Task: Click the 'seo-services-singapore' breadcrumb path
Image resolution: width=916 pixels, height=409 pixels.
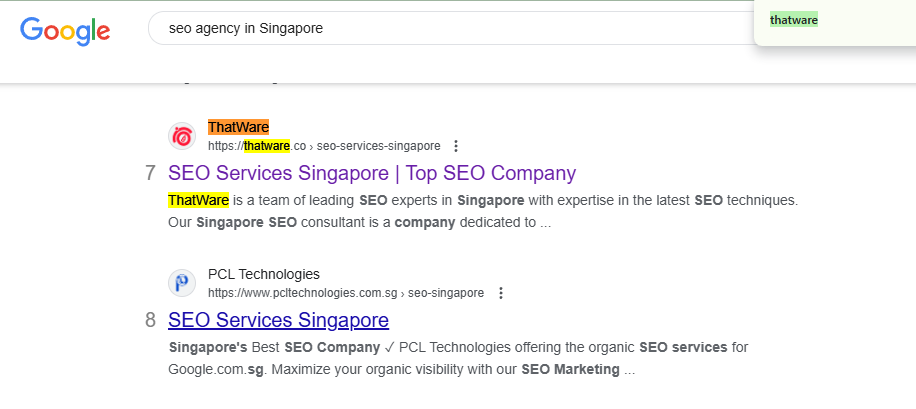Action: pyautogui.click(x=379, y=146)
